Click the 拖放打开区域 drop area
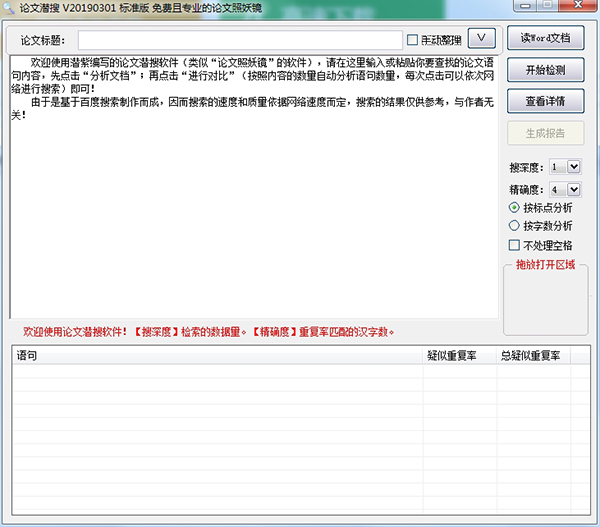The width and height of the screenshot is (600, 527). click(x=546, y=302)
